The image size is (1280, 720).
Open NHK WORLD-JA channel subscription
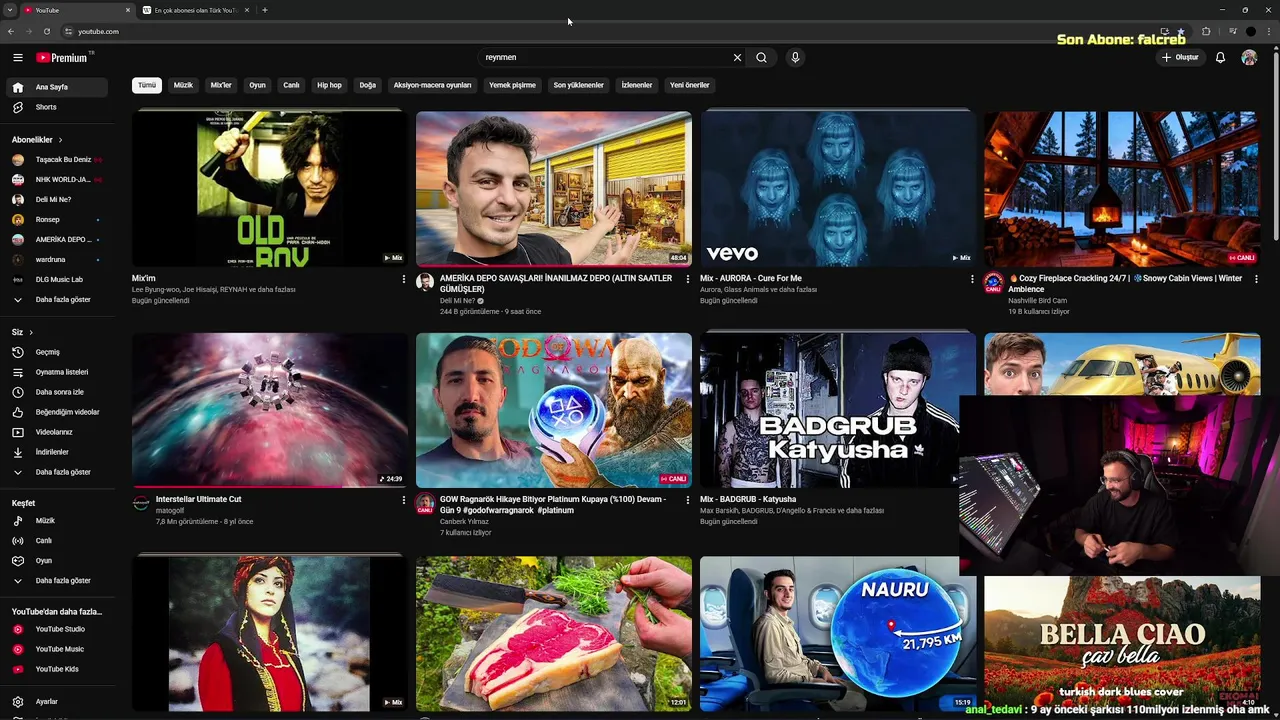click(x=59, y=180)
